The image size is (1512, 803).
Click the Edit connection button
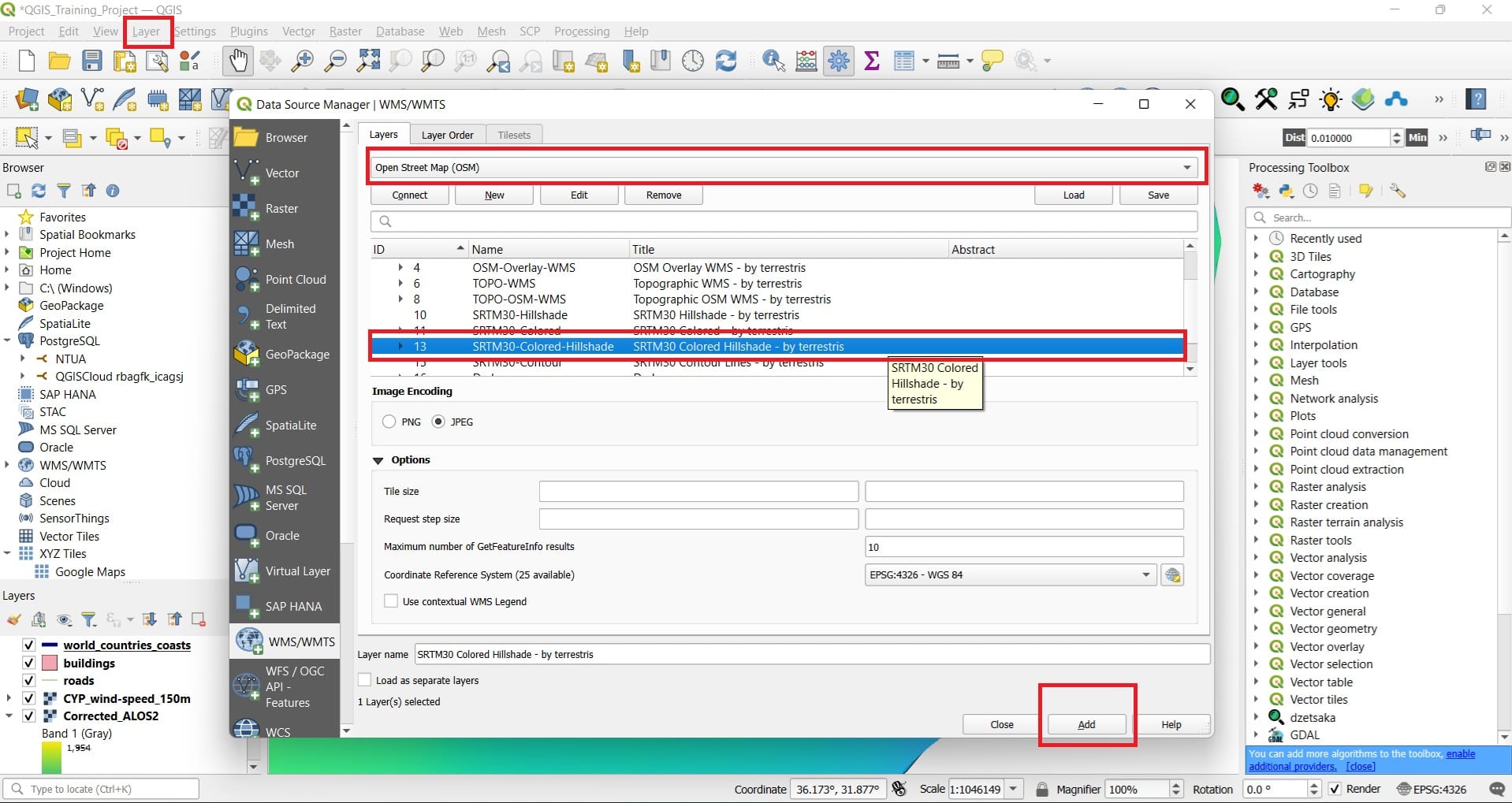pos(579,195)
